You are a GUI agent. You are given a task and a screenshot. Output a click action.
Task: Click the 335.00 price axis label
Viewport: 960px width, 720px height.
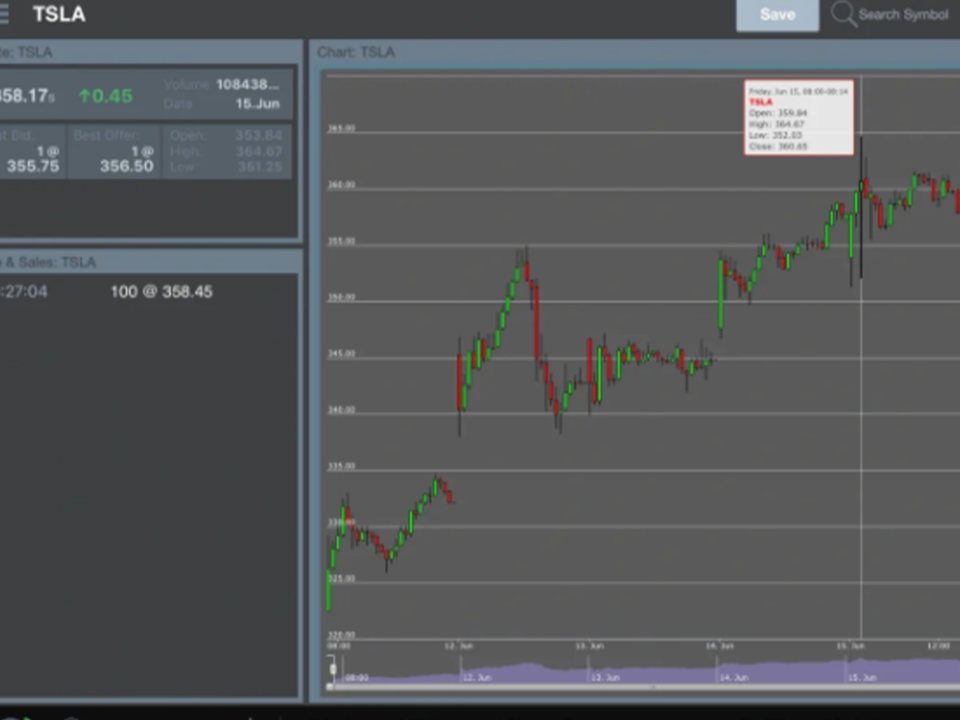341,467
